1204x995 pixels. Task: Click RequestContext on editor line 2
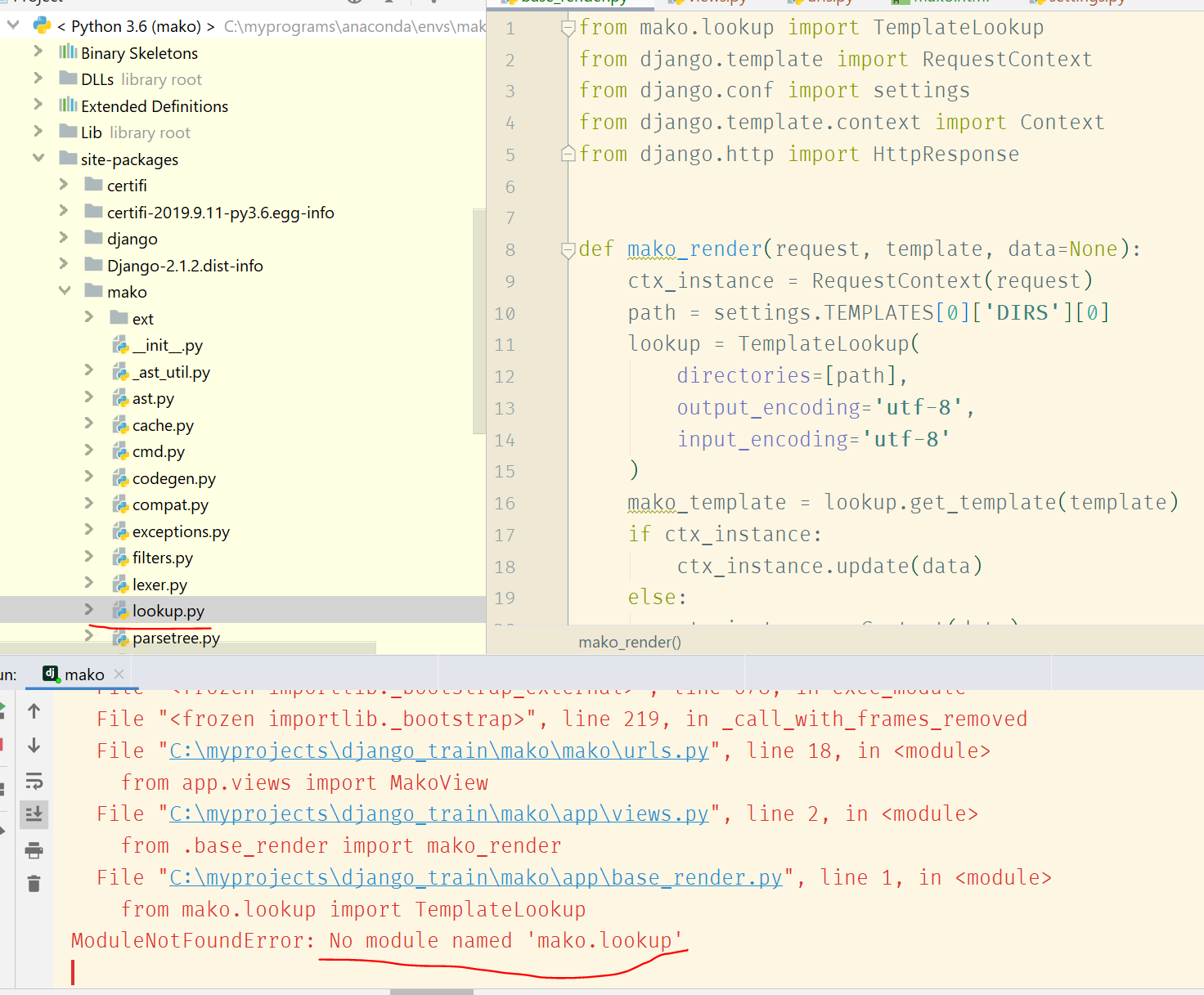click(x=1007, y=60)
